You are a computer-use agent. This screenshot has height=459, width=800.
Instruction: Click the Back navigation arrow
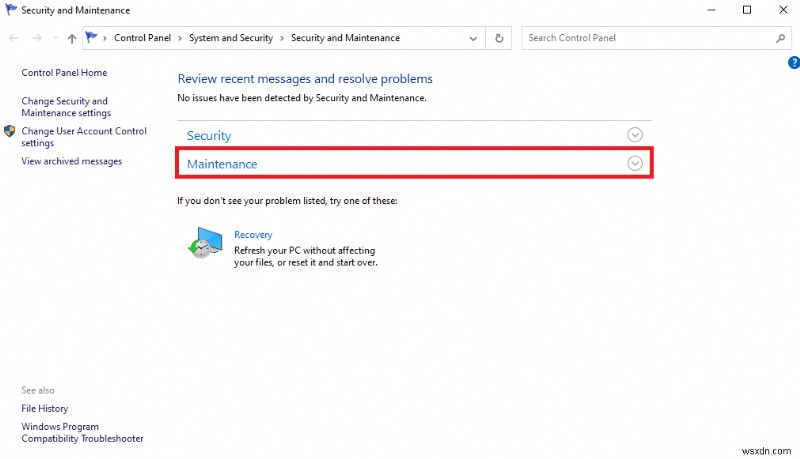pyautogui.click(x=14, y=38)
